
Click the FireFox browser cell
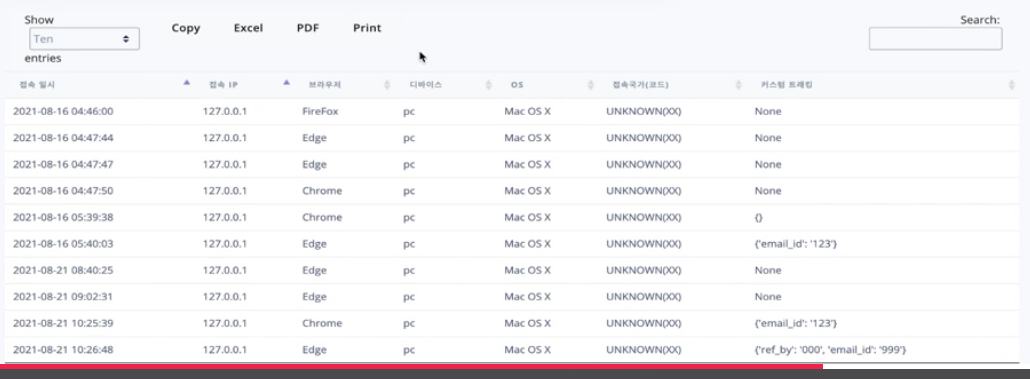[320, 112]
